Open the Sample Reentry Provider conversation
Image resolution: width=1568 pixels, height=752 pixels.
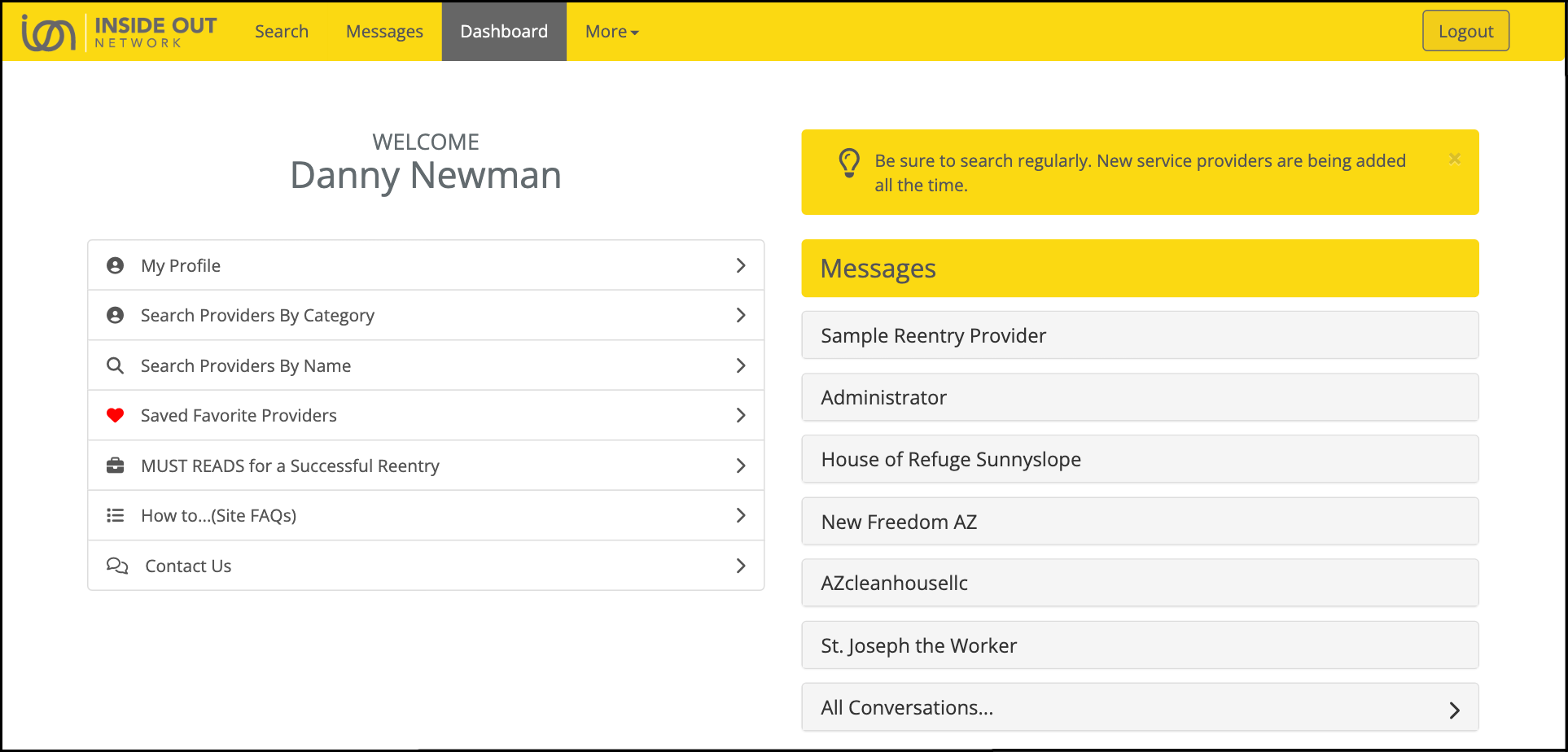pyautogui.click(x=1139, y=335)
